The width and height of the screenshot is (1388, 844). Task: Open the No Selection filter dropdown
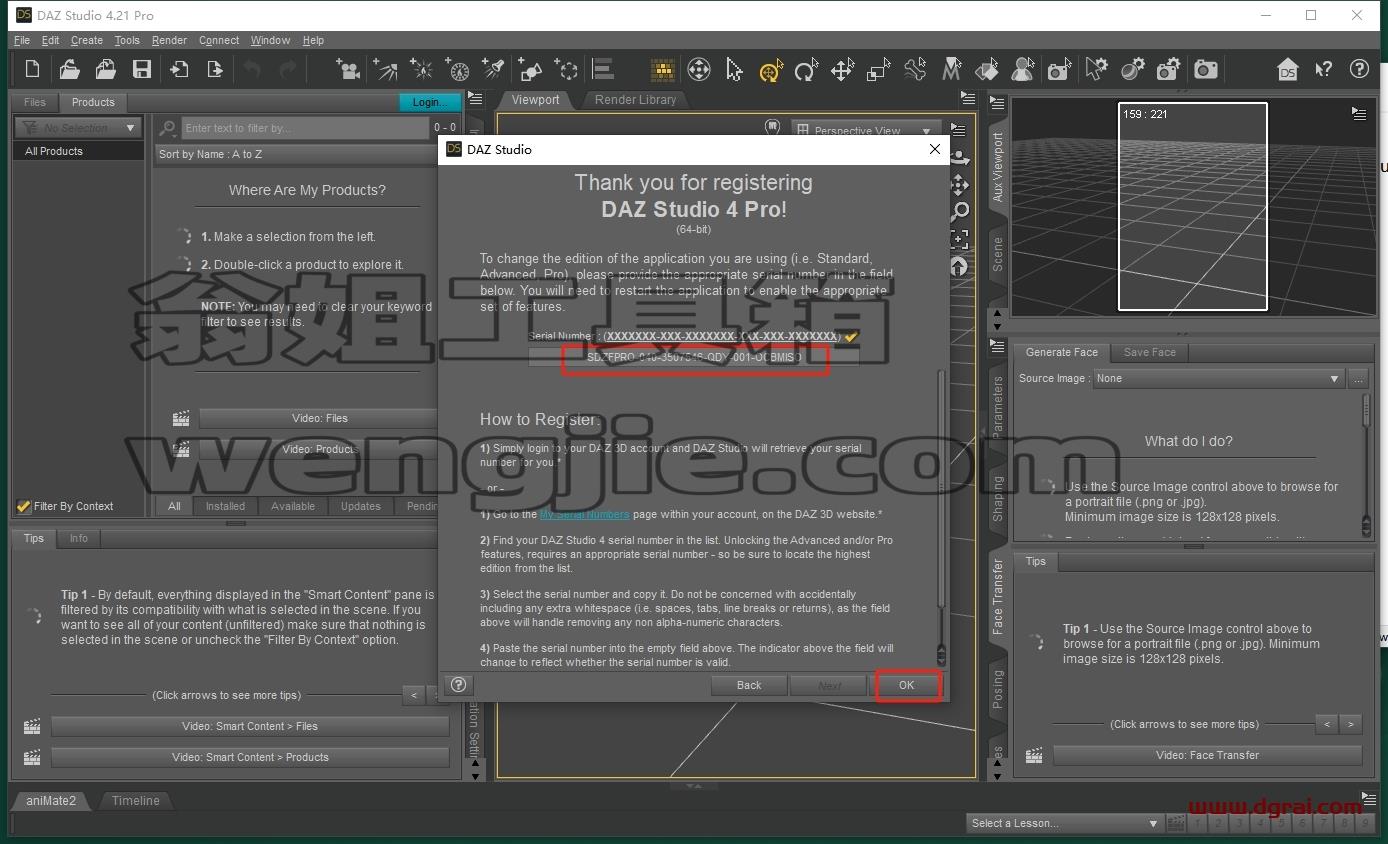click(77, 128)
